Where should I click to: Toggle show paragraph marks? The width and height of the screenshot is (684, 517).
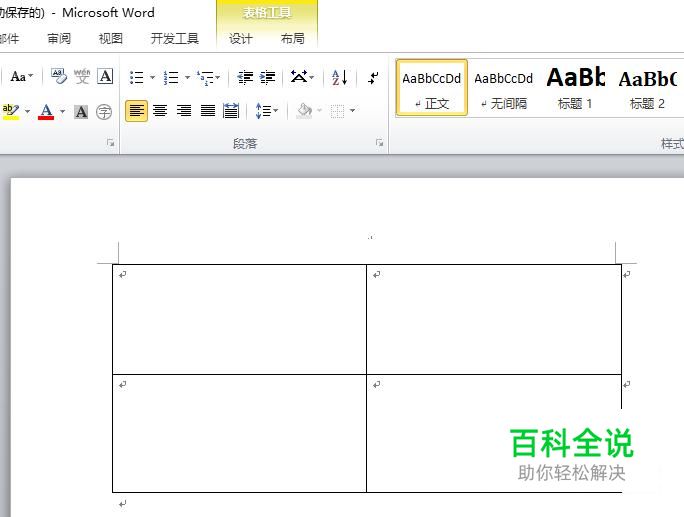pyautogui.click(x=373, y=78)
